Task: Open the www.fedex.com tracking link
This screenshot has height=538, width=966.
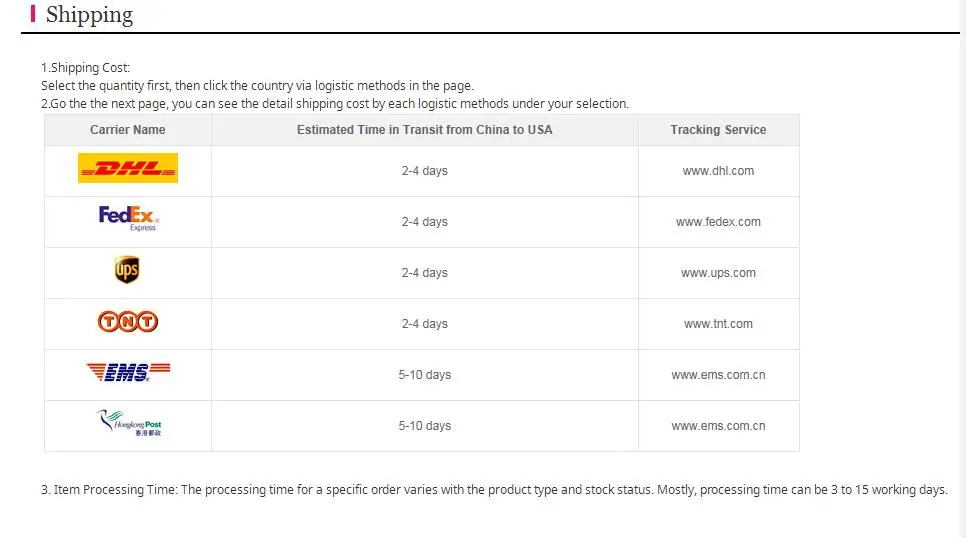Action: 718,222
